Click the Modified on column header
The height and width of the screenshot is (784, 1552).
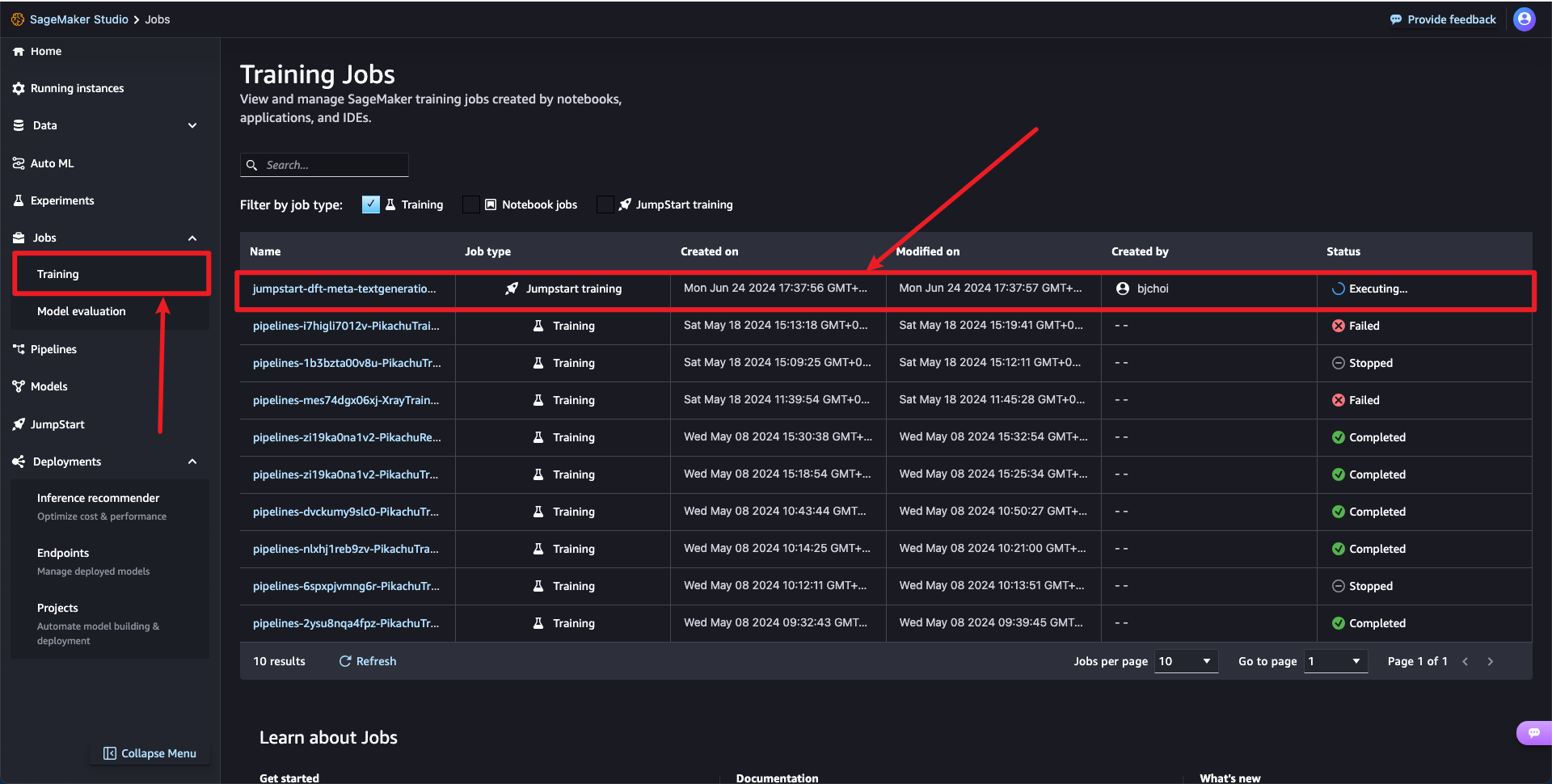click(928, 251)
